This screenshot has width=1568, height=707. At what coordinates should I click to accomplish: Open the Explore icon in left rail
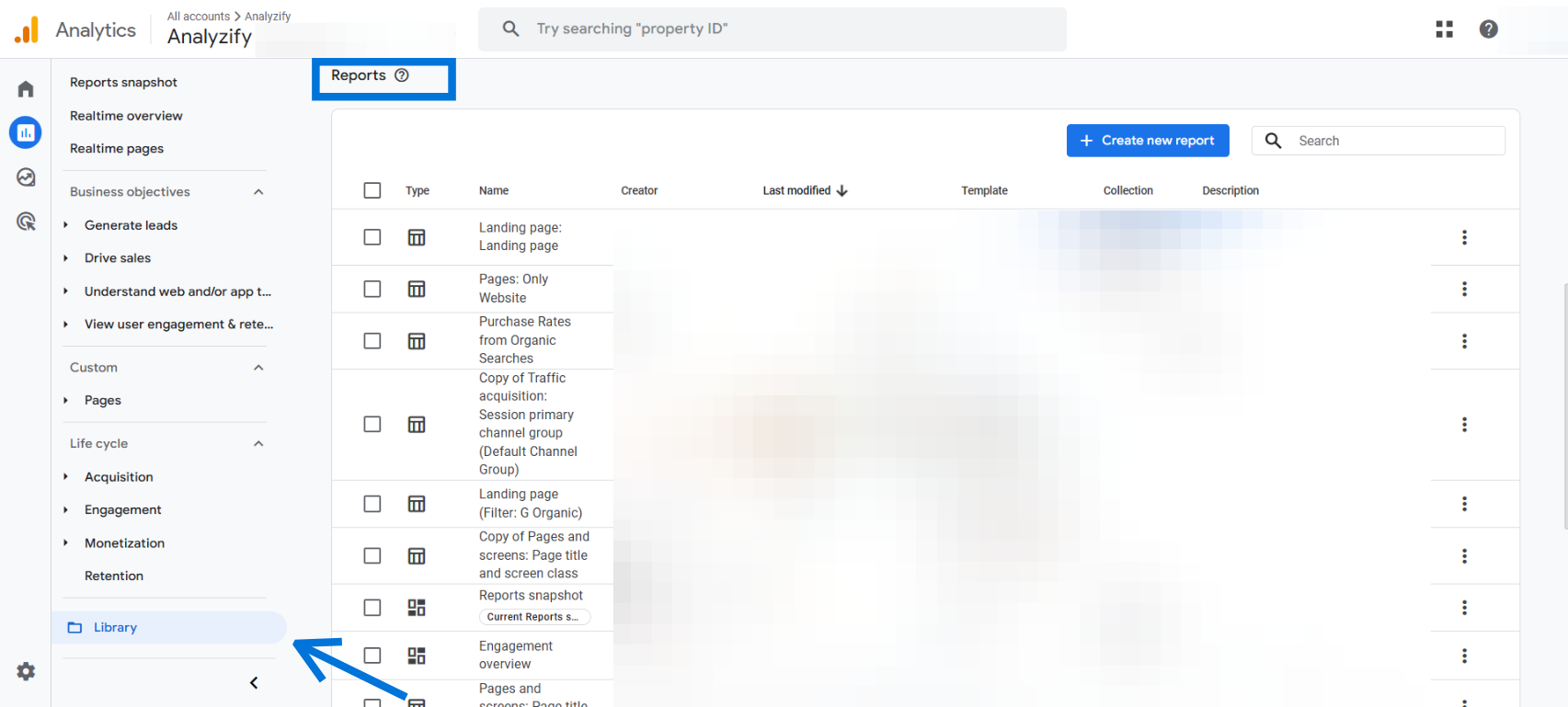tap(26, 177)
